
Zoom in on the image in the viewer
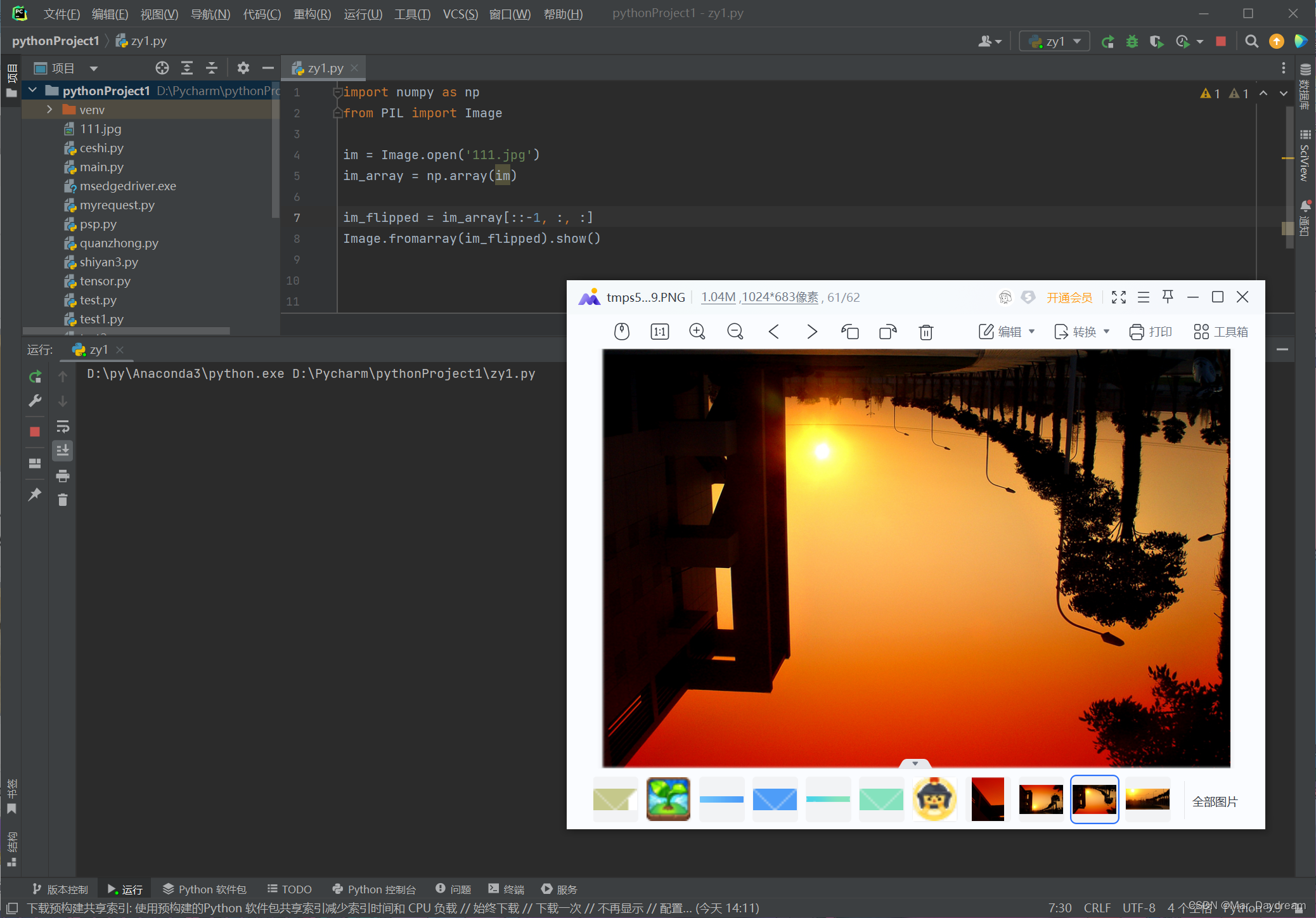(697, 332)
